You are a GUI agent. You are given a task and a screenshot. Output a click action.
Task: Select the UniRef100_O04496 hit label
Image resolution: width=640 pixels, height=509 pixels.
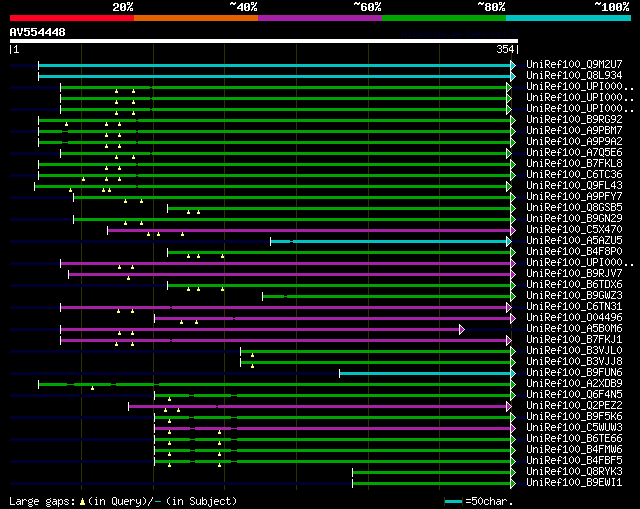[x=574, y=318]
